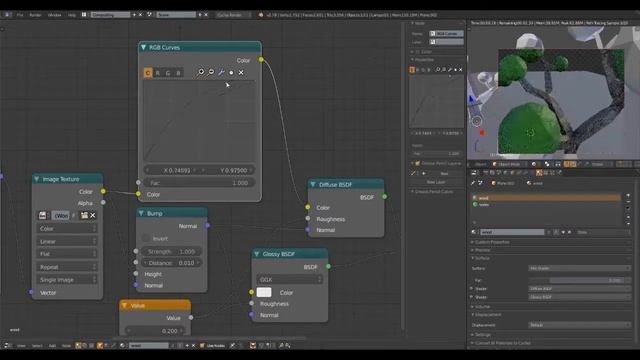Open node editor Node menu

tap(66, 346)
